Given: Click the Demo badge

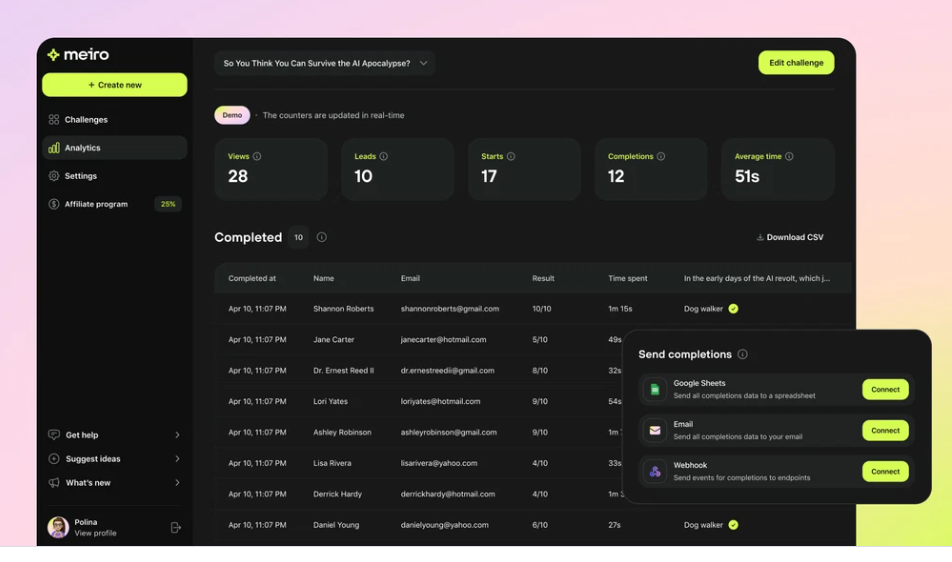Looking at the screenshot, I should point(232,115).
